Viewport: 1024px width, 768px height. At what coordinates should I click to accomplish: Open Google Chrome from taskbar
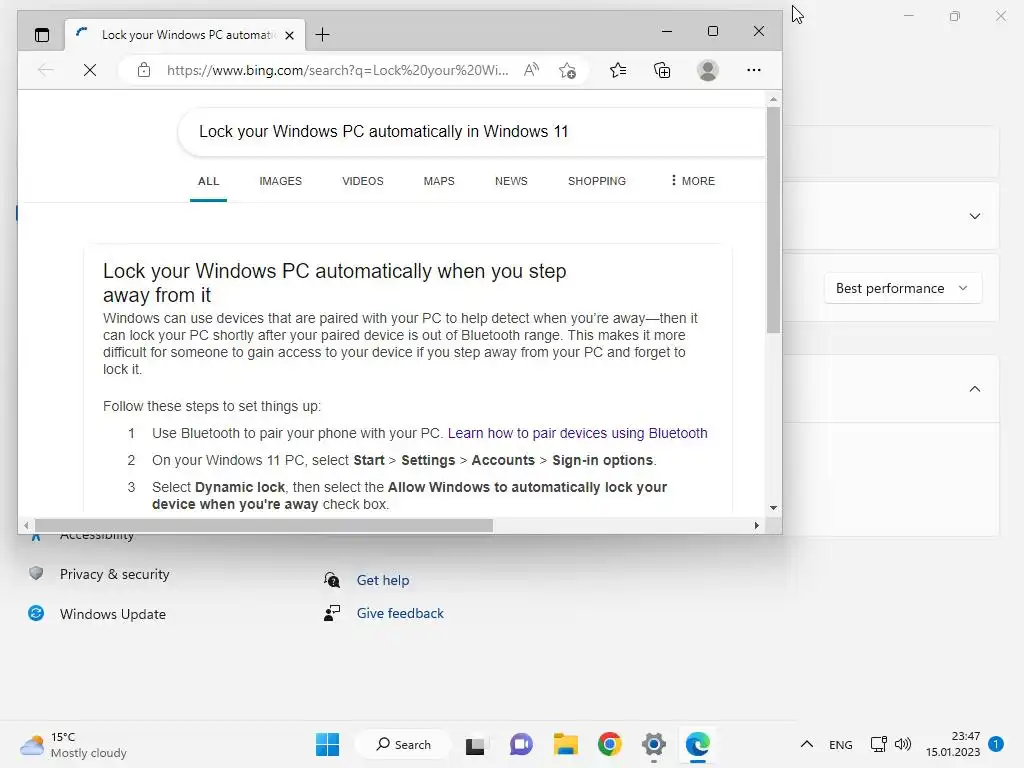(x=609, y=744)
